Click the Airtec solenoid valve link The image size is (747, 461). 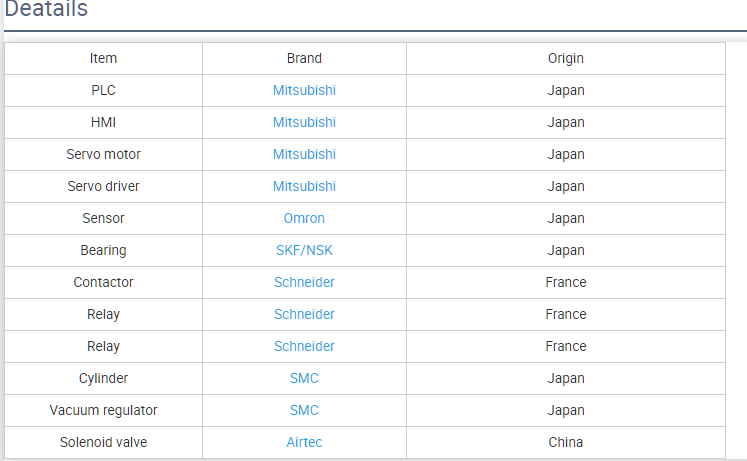coord(304,442)
